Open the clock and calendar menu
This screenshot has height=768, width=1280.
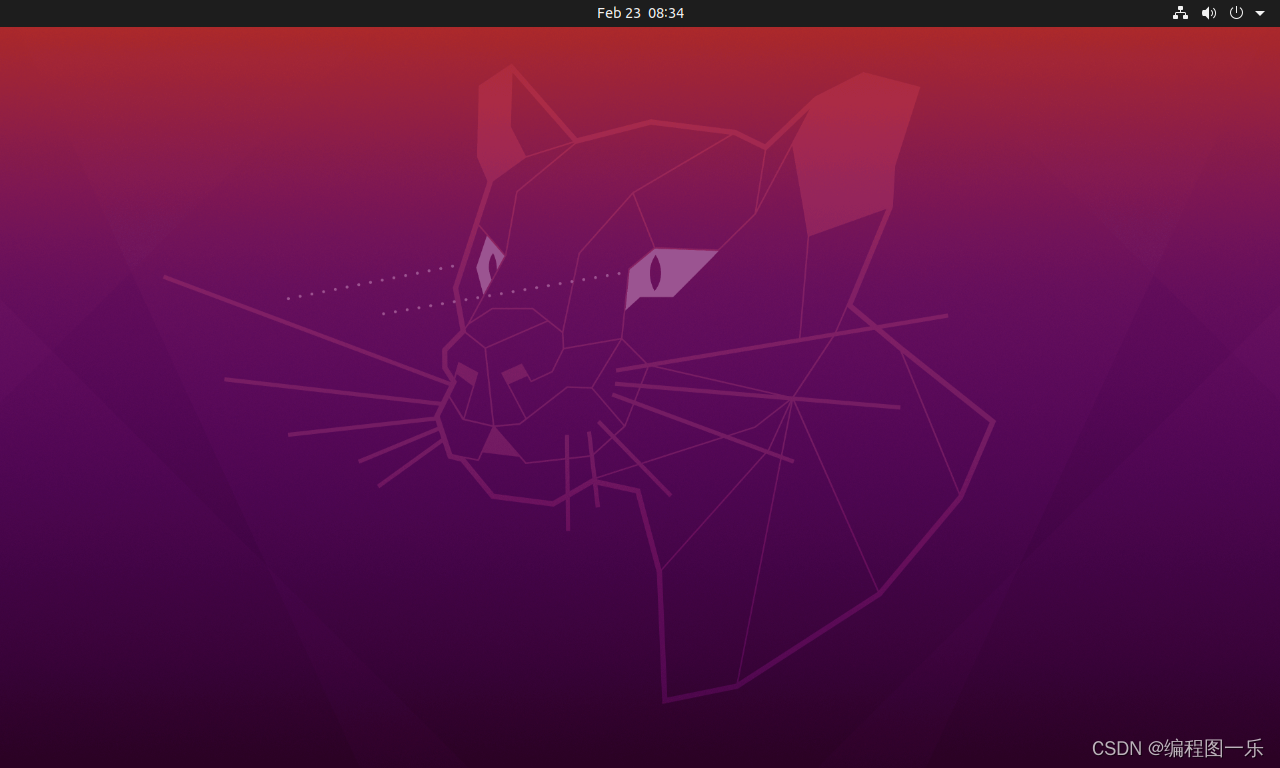[640, 13]
